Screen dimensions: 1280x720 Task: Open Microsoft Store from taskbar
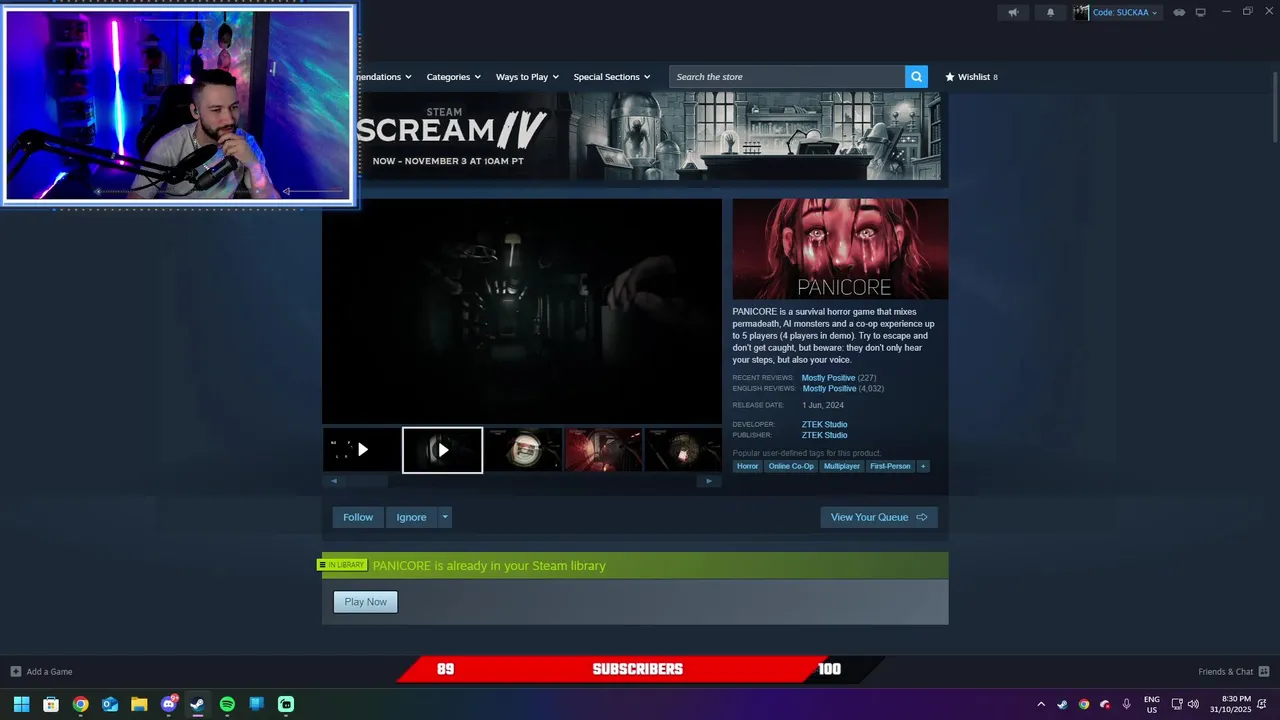pyautogui.click(x=51, y=704)
